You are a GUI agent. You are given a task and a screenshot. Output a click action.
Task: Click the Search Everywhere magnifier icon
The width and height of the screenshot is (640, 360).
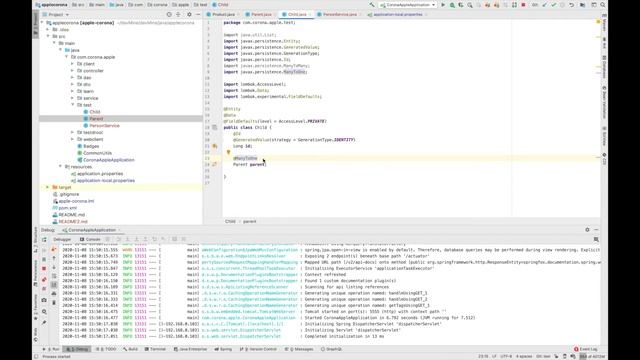[x=602, y=5]
